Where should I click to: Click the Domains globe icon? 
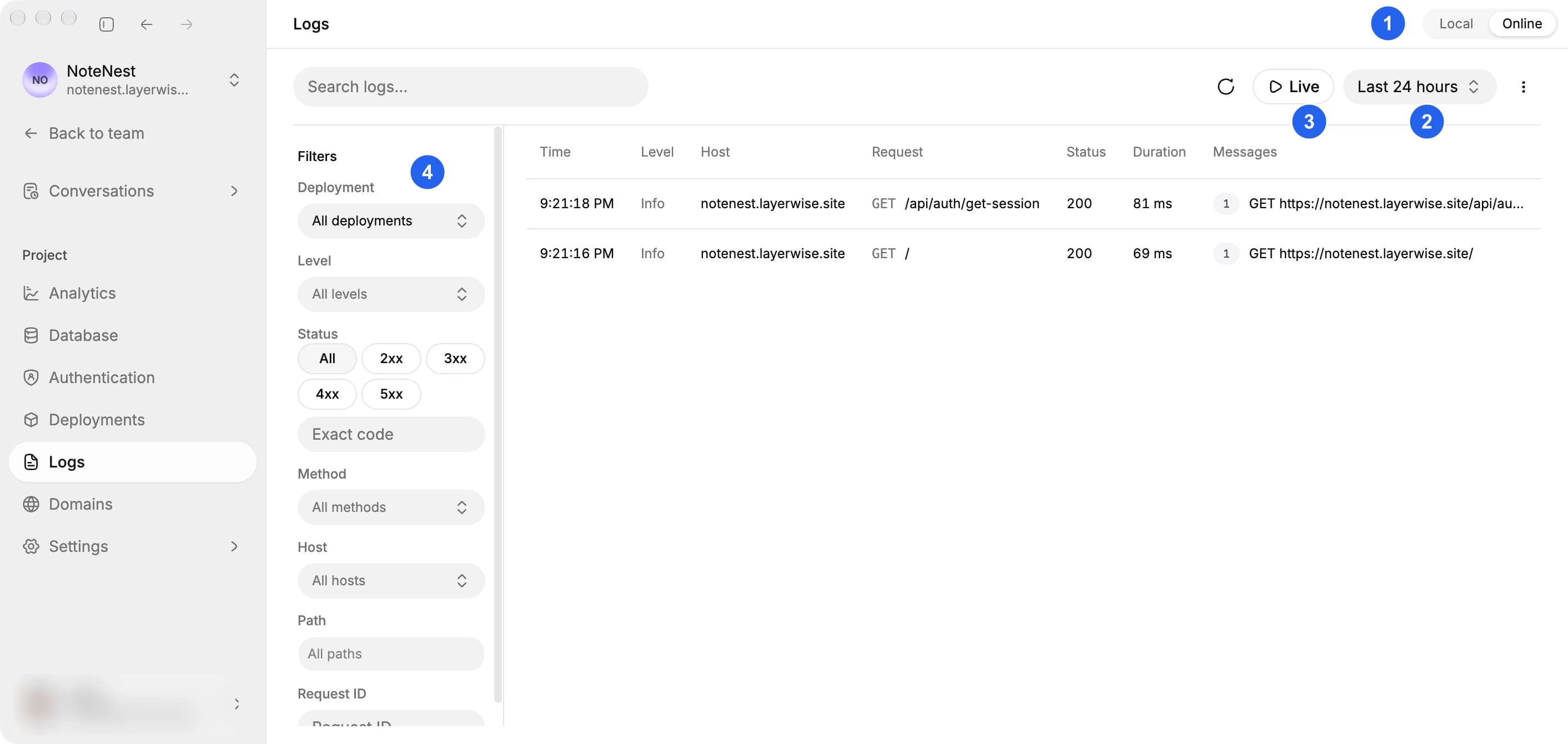tap(31, 504)
